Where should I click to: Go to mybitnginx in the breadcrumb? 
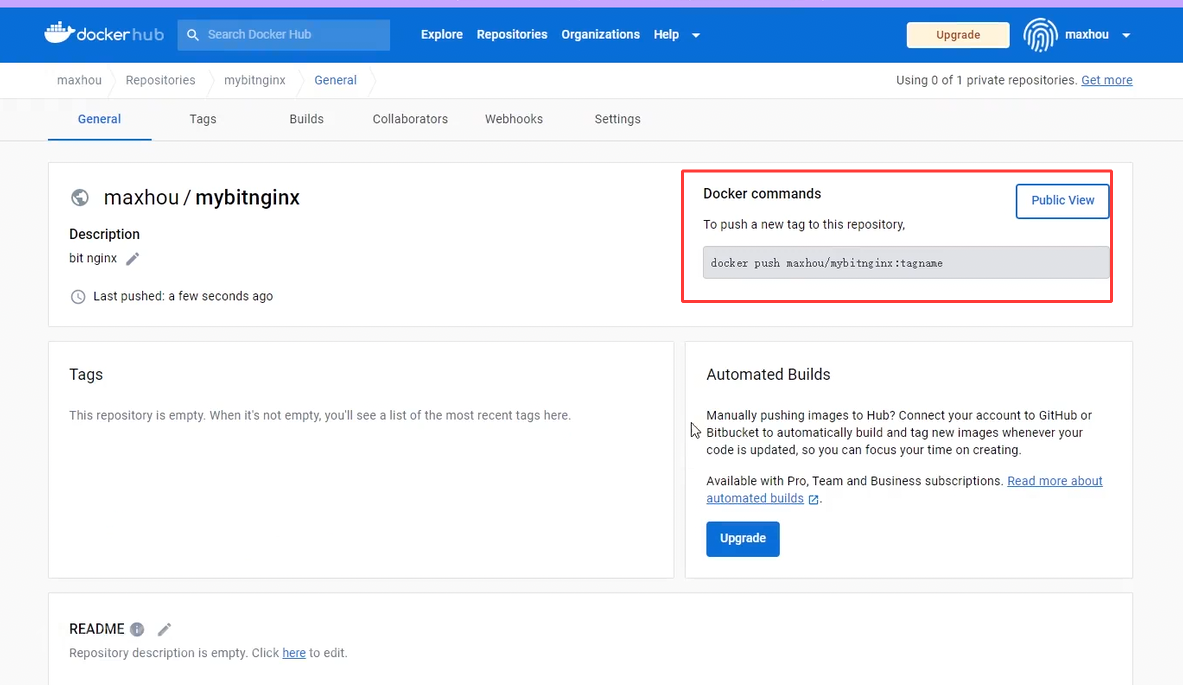[x=255, y=80]
